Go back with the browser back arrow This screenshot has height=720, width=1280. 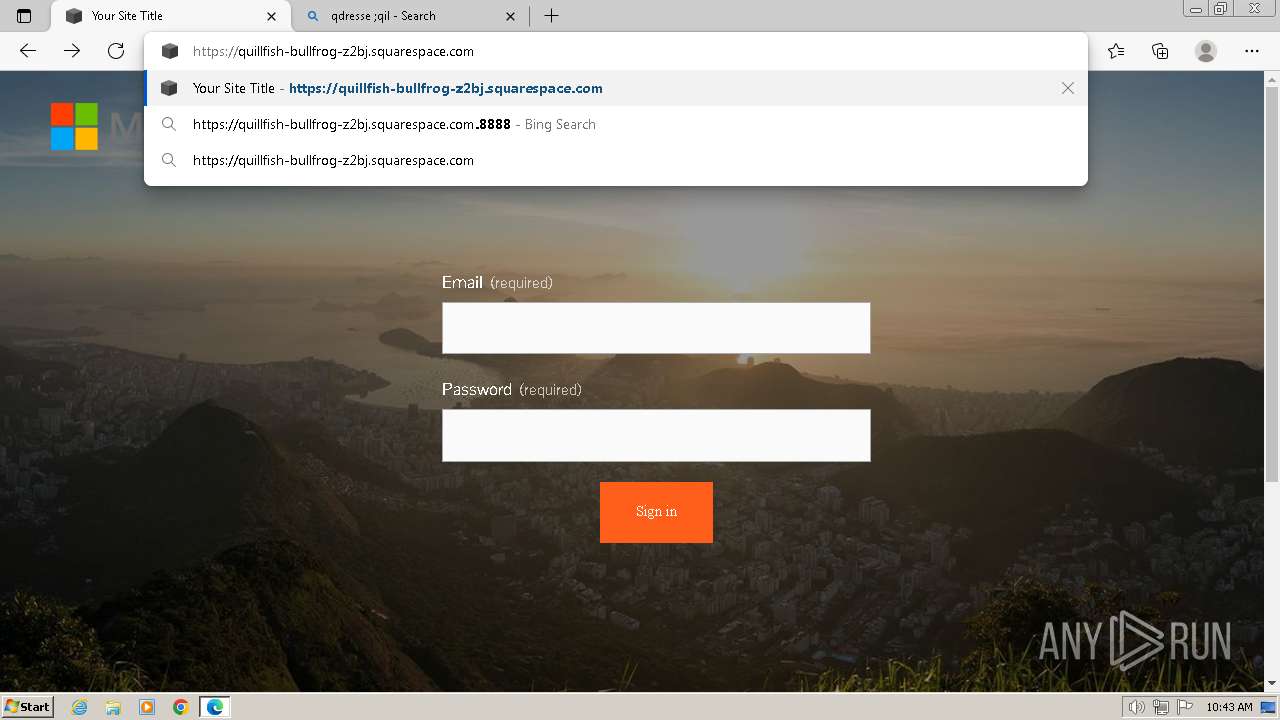[28, 51]
